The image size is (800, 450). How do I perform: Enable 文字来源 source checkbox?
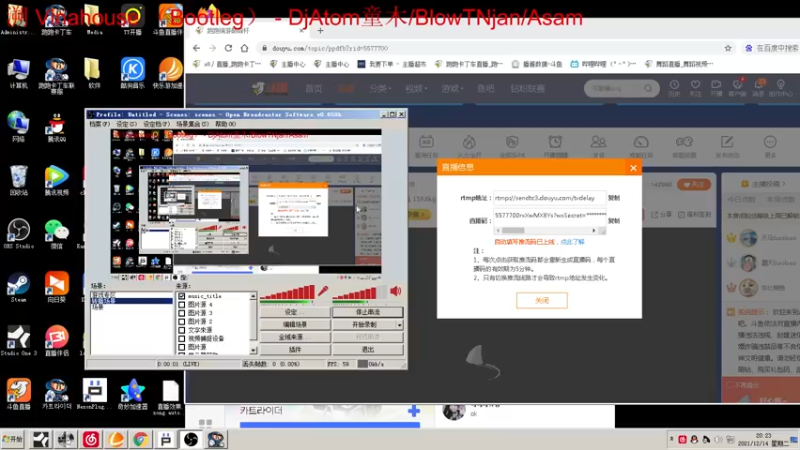[182, 330]
